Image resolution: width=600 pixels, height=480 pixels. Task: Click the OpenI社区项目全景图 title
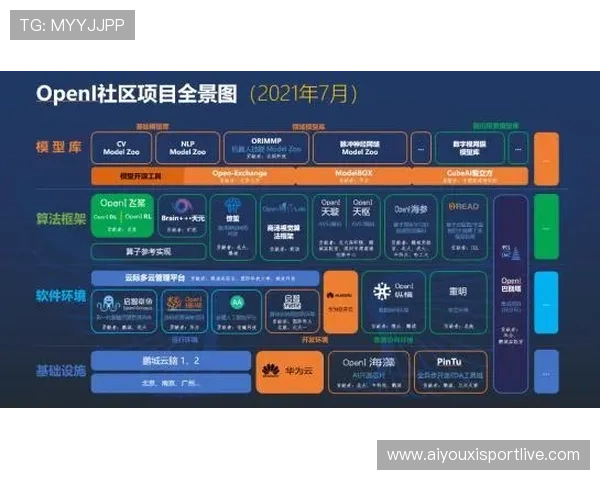[137, 94]
